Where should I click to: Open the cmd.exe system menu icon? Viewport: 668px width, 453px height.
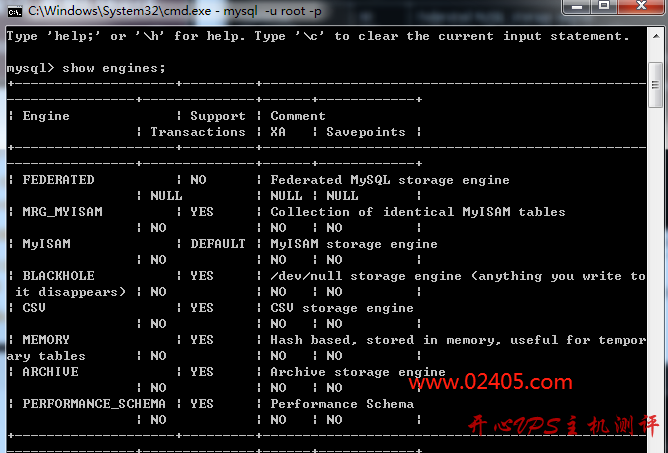14,12
